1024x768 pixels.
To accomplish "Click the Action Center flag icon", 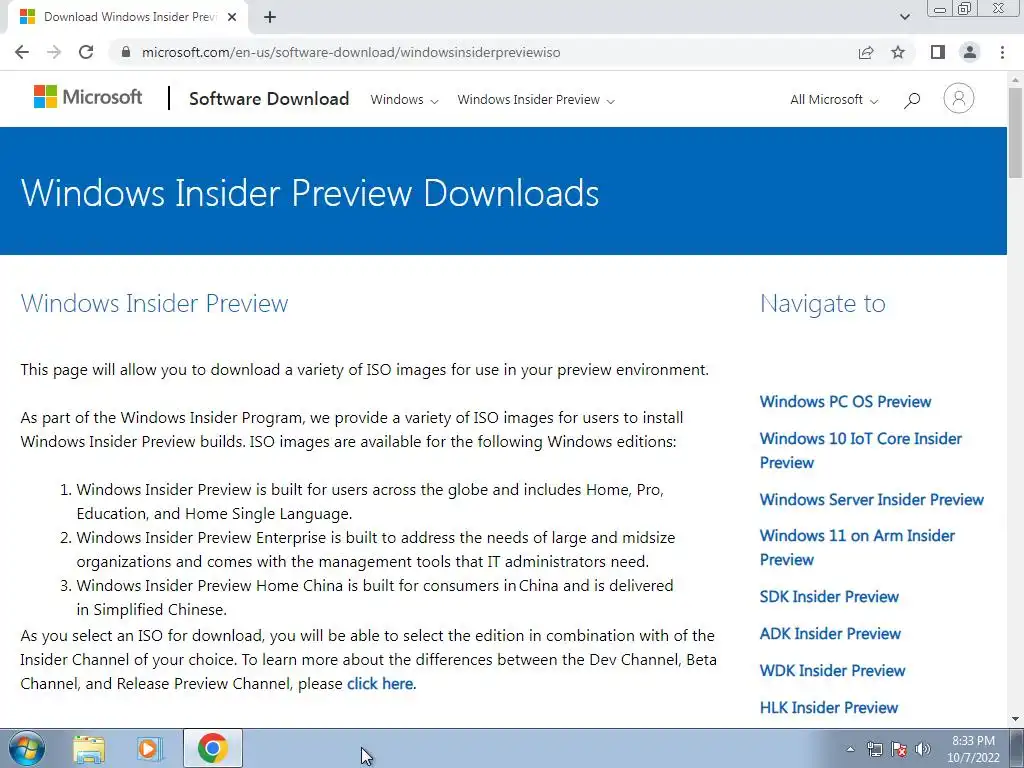I will [899, 749].
